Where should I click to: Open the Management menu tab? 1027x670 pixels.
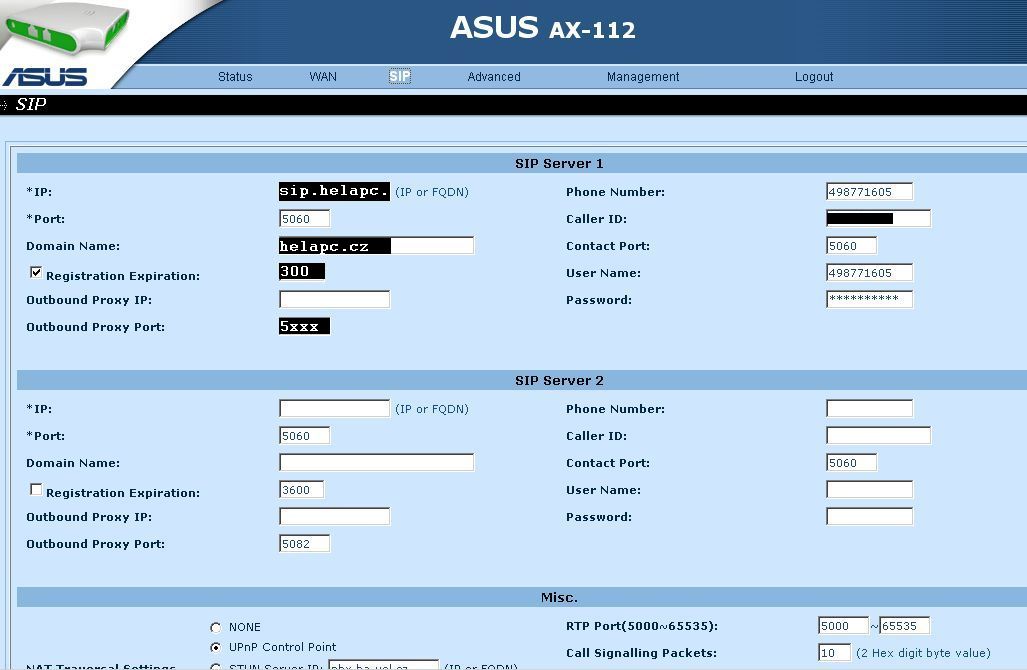pos(643,77)
